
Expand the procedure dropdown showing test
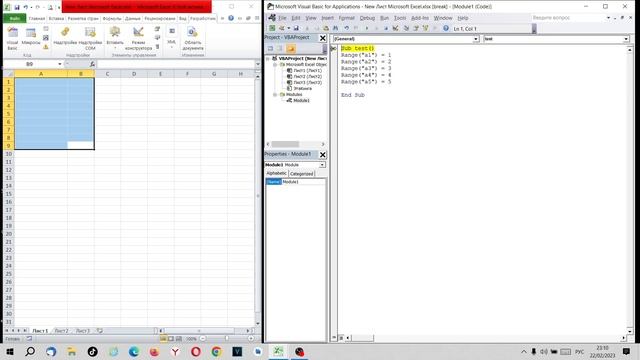pyautogui.click(x=626, y=39)
